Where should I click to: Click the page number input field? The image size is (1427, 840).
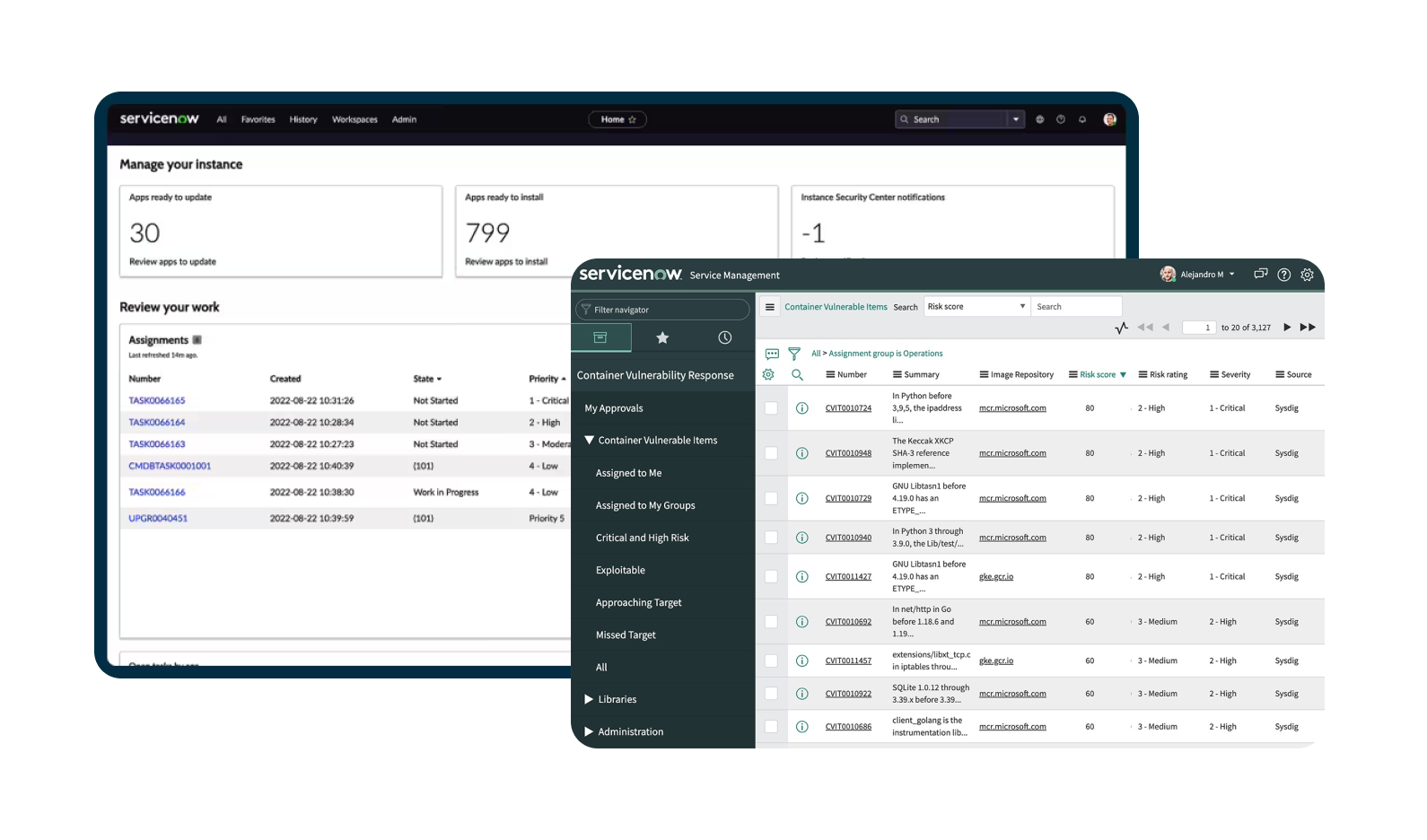pyautogui.click(x=1198, y=328)
